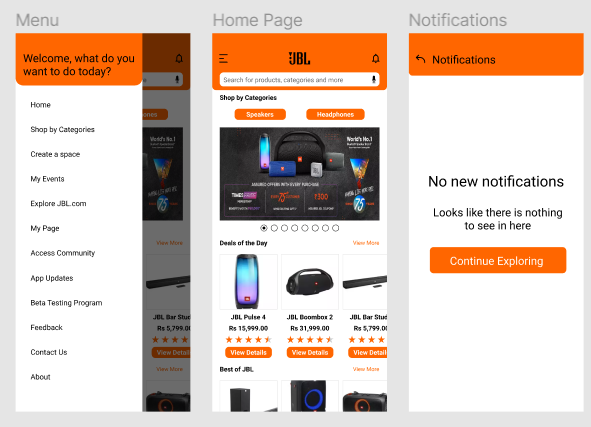Select the Speakers category button
This screenshot has width=591, height=427.
[x=260, y=114]
